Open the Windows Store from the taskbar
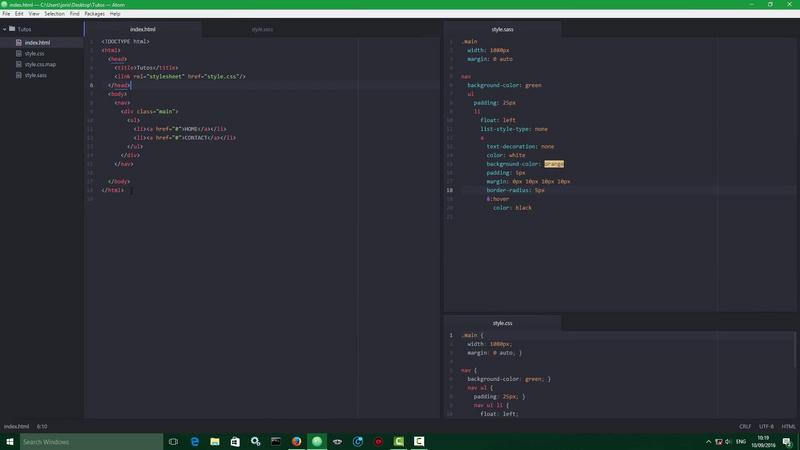Image resolution: width=800 pixels, height=450 pixels. 235,441
